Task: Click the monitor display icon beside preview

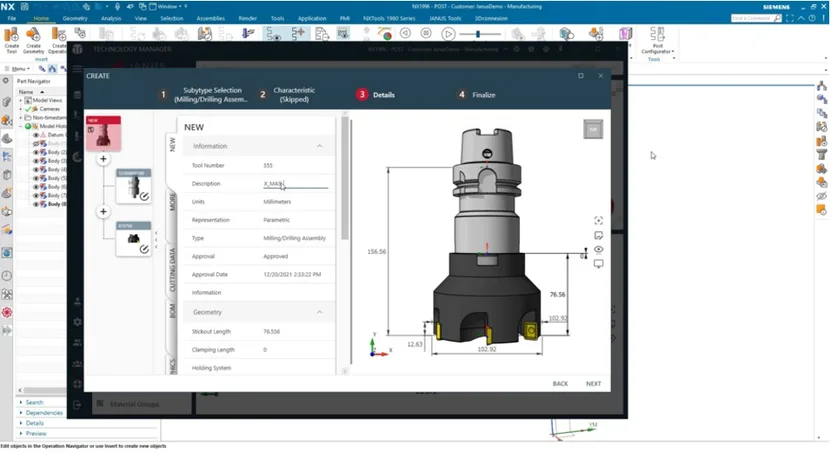Action: coord(598,263)
